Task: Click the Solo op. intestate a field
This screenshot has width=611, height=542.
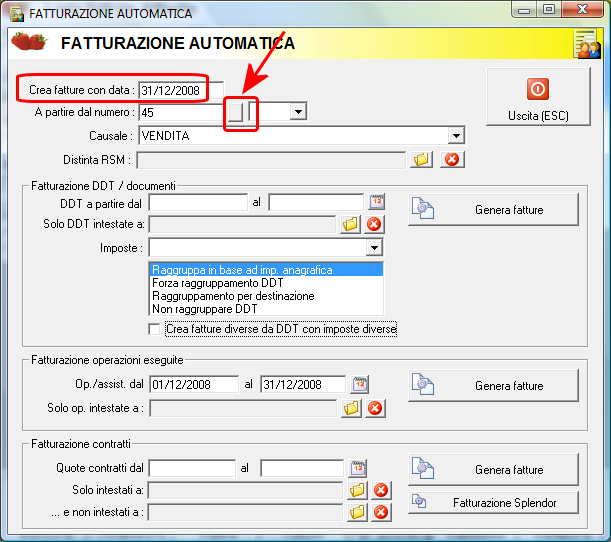Action: coord(243,409)
